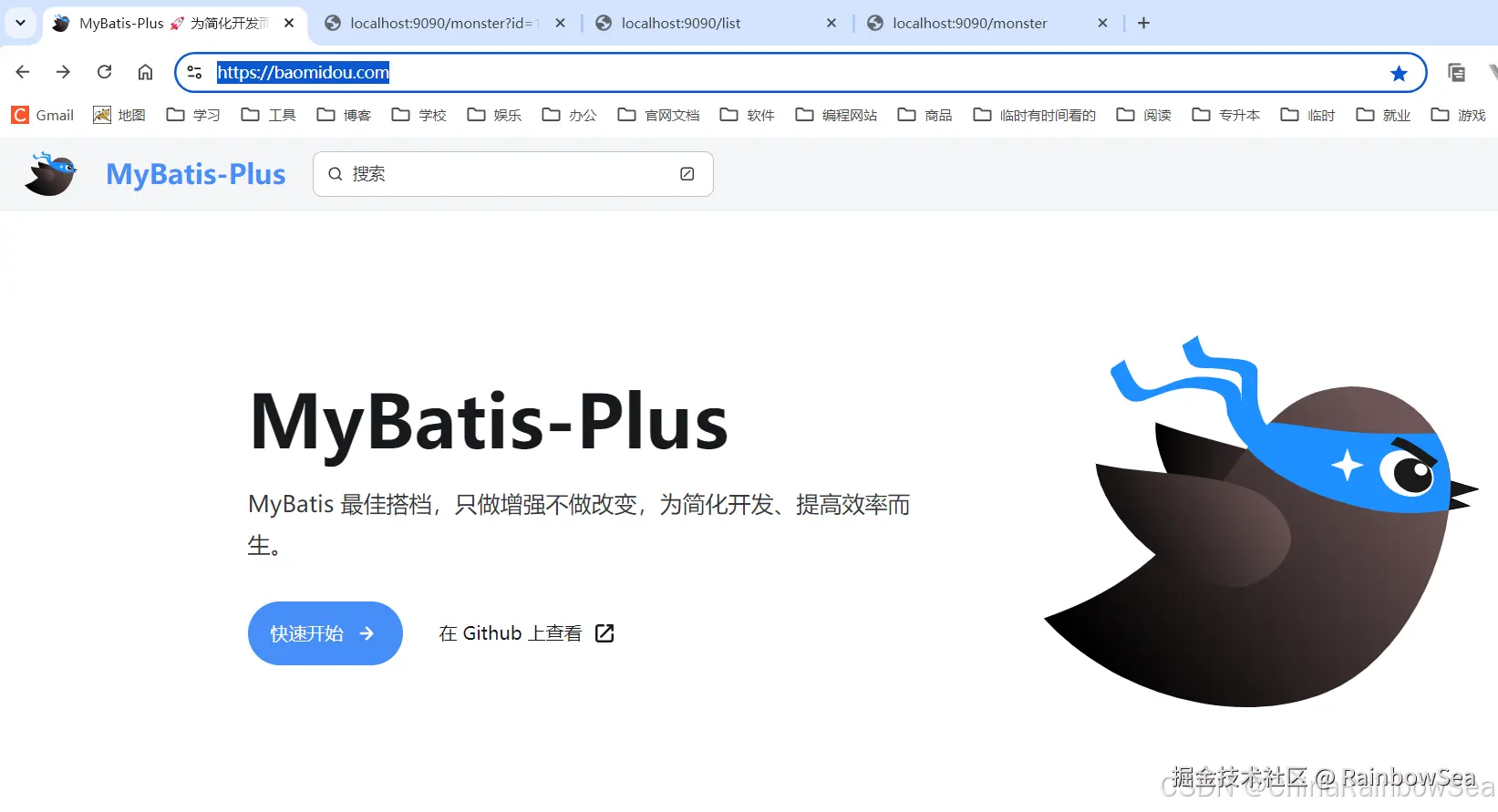Open the 编程网站 bookmark folder
Screen dimensions: 1498x812
point(836,115)
